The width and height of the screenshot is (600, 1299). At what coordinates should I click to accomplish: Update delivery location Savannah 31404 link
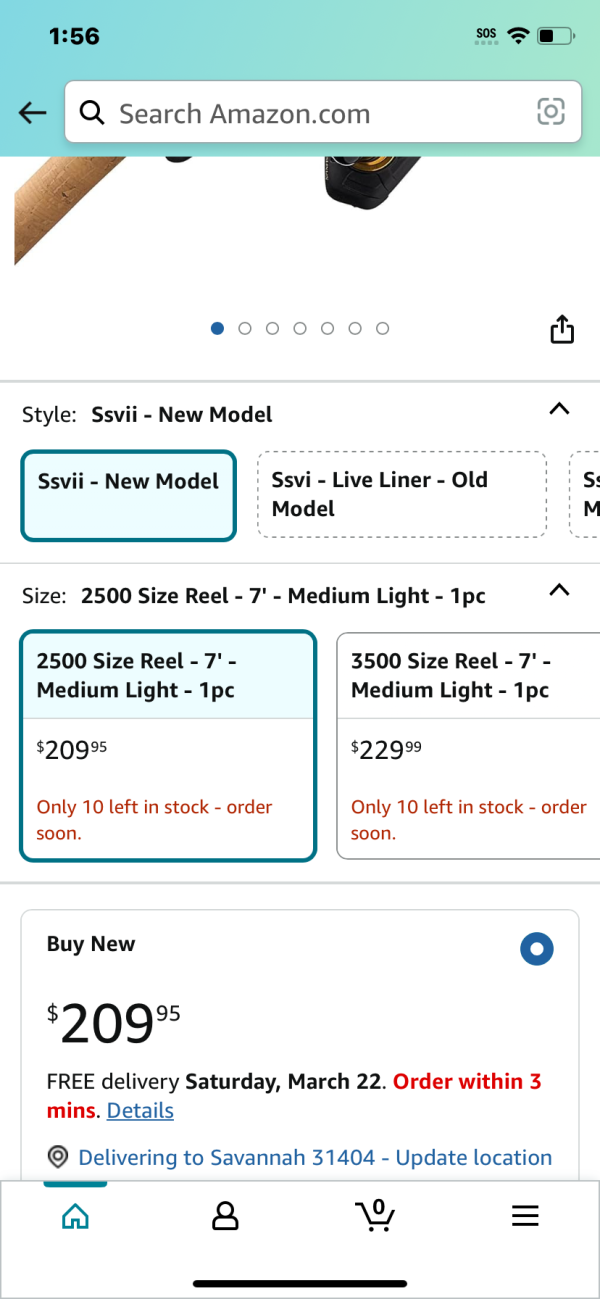click(x=315, y=1157)
